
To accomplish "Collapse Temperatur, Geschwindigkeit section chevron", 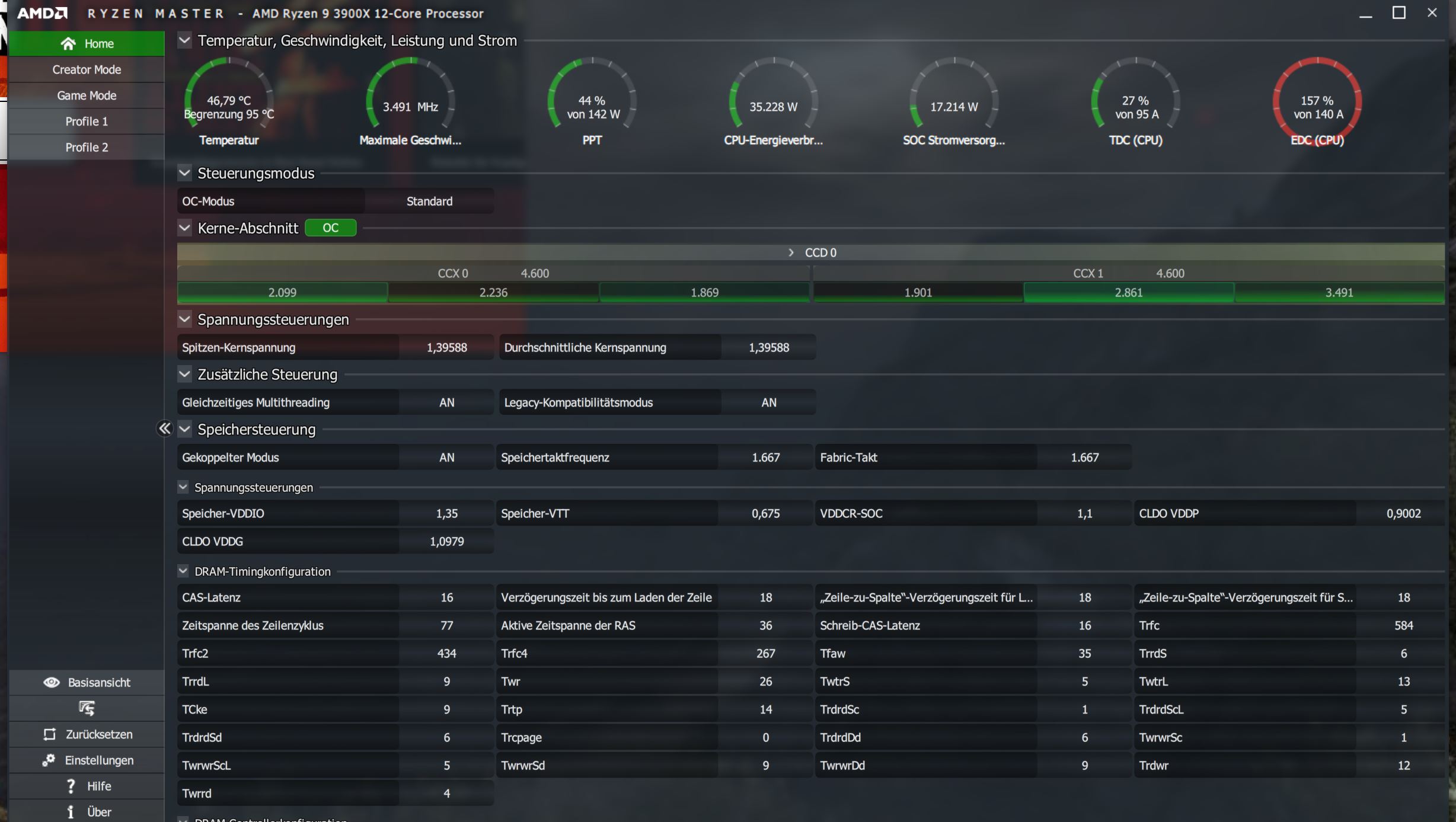I will [184, 40].
